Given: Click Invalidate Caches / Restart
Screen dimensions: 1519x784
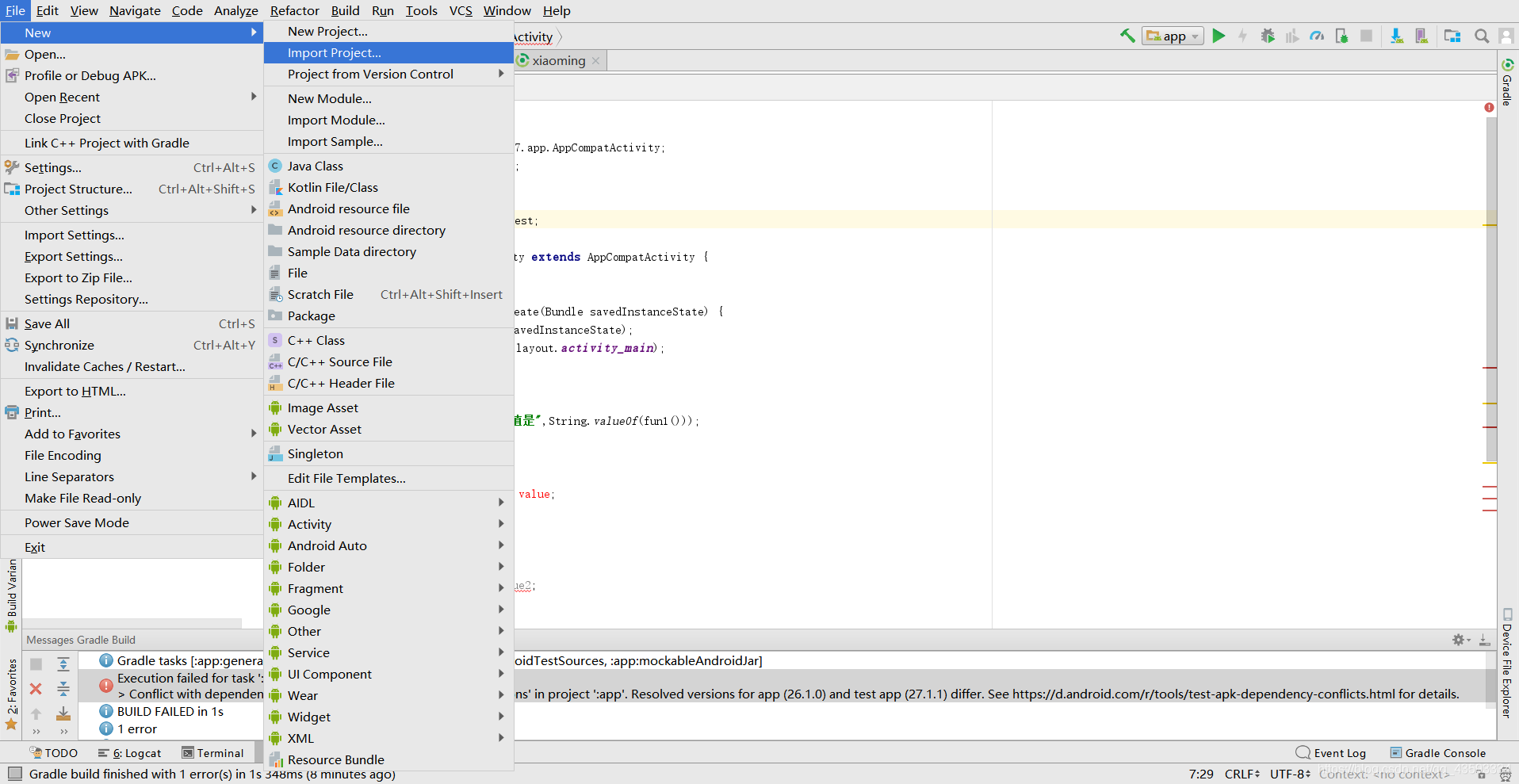Looking at the screenshot, I should (x=132, y=366).
